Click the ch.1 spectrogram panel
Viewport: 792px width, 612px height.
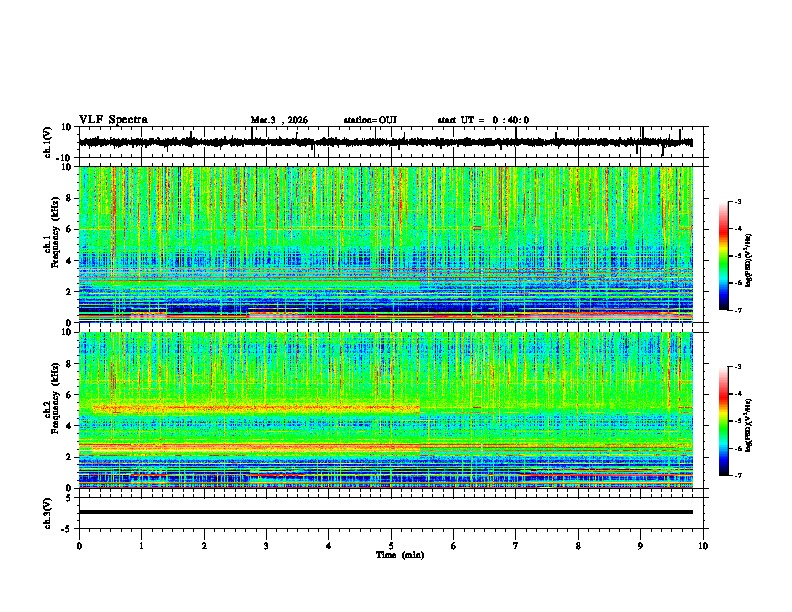(x=386, y=244)
